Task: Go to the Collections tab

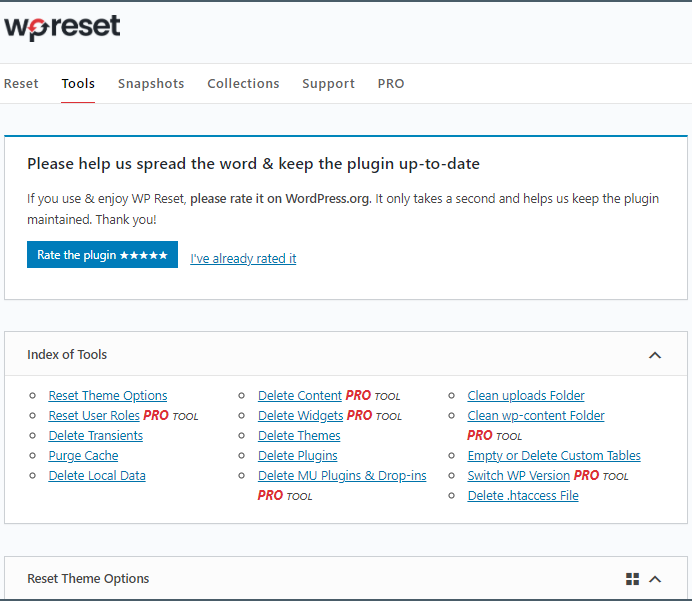Action: tap(243, 83)
